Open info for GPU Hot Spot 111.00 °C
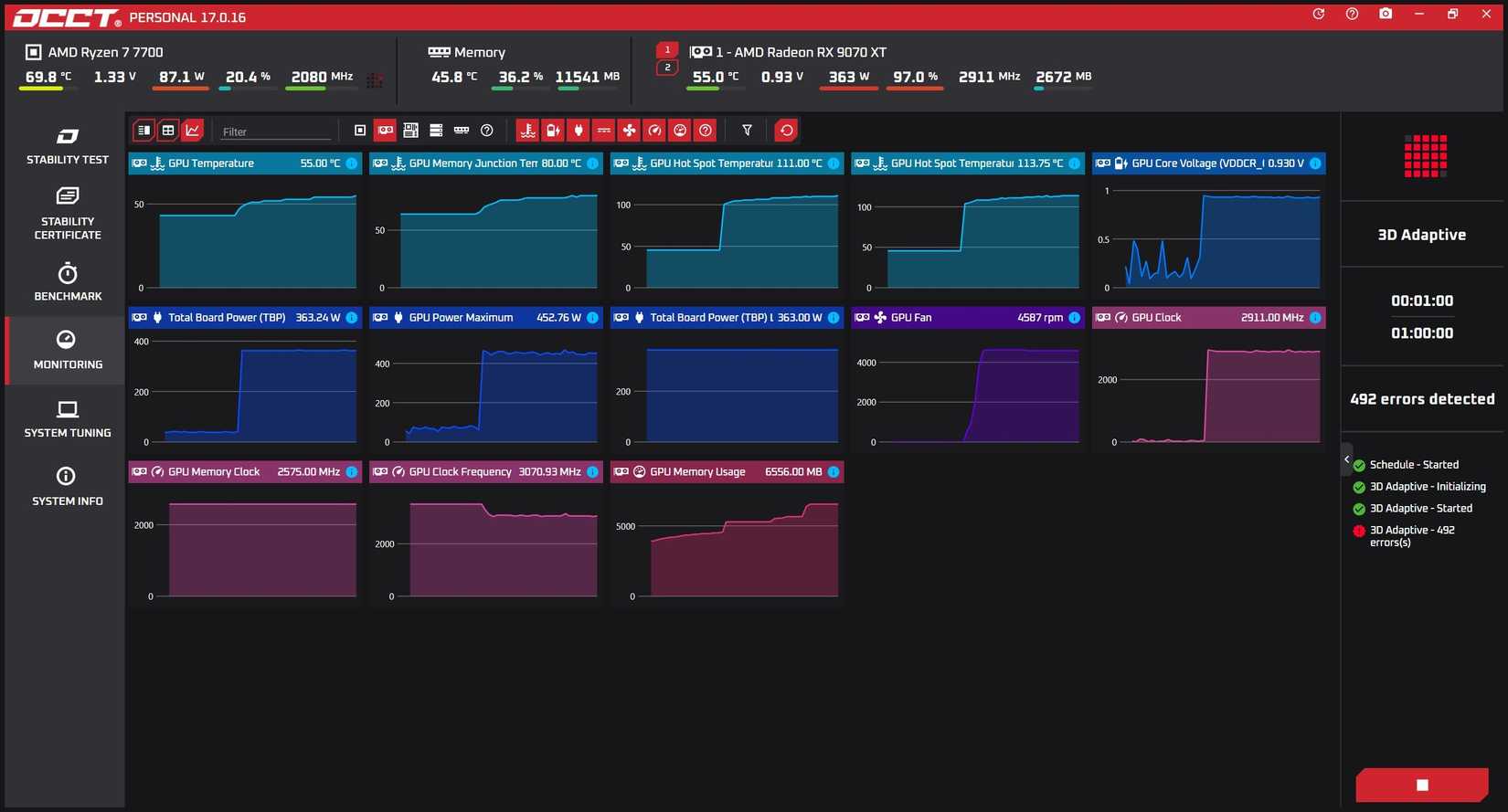The image size is (1508, 812). [834, 163]
